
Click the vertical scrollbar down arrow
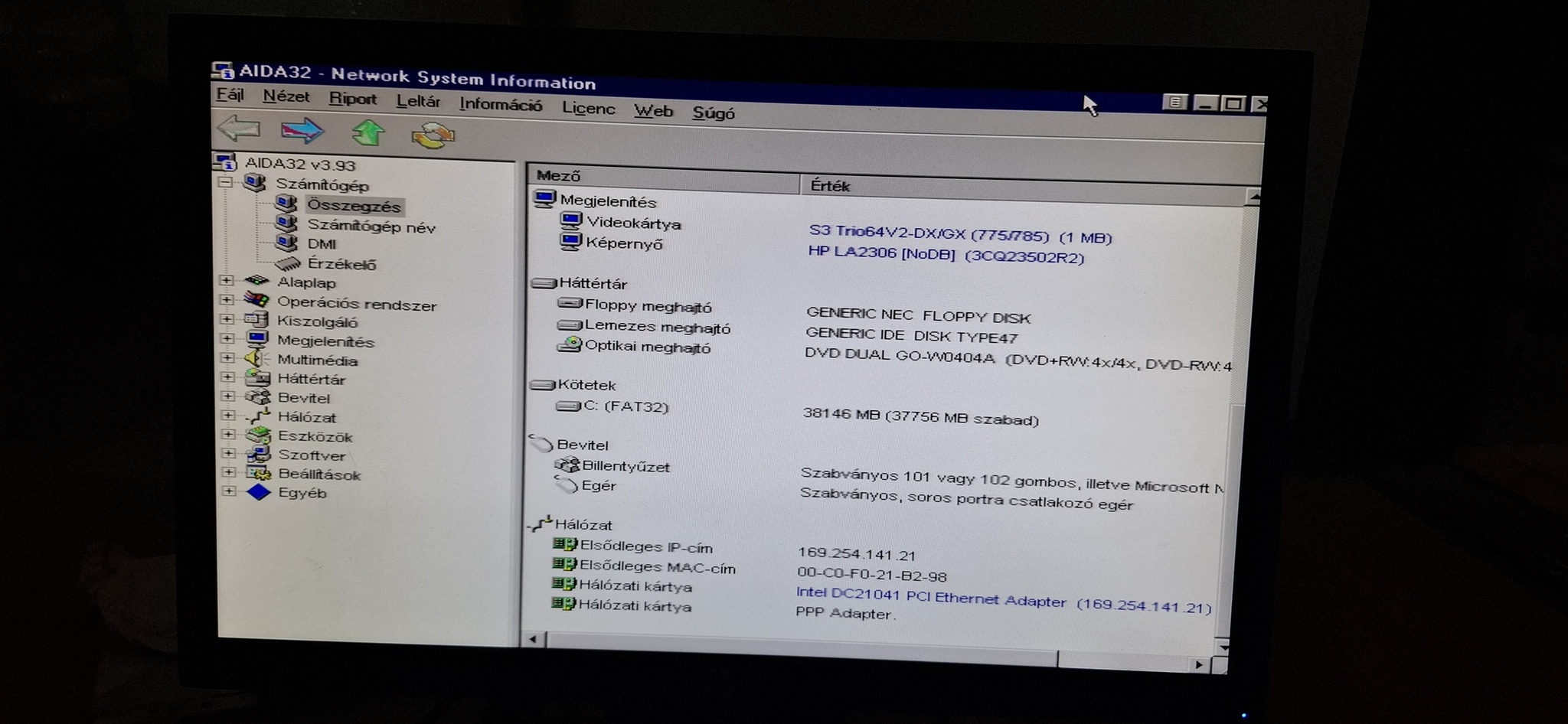pyautogui.click(x=1223, y=647)
